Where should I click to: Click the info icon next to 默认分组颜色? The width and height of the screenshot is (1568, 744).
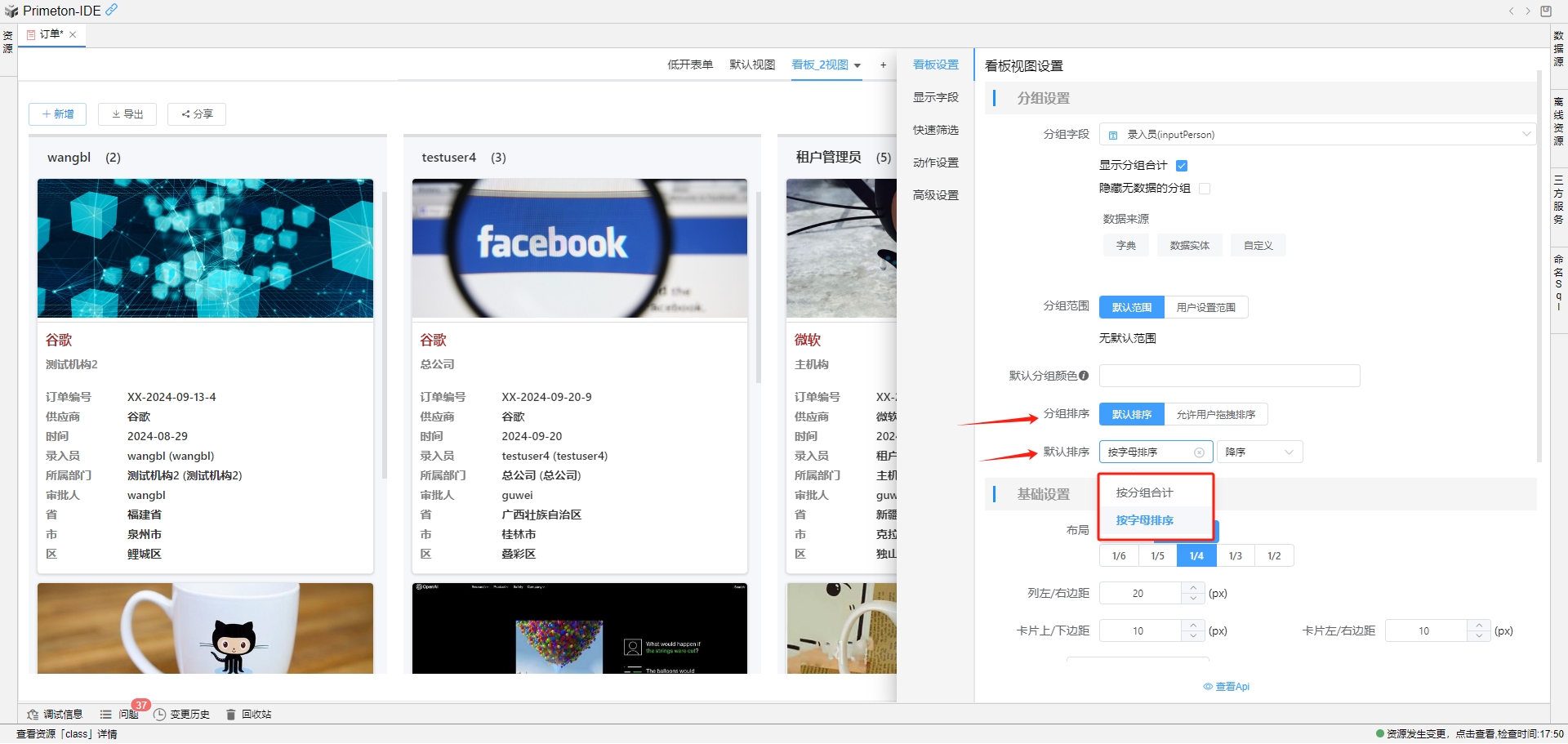[x=1084, y=376]
